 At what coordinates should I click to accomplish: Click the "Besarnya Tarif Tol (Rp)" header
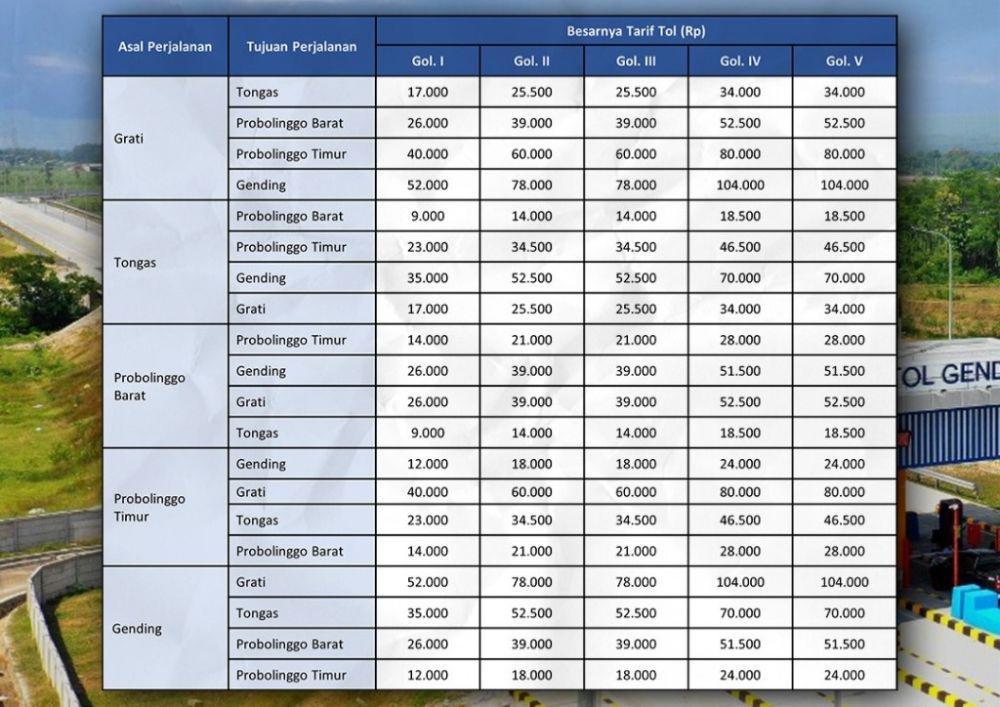636,31
